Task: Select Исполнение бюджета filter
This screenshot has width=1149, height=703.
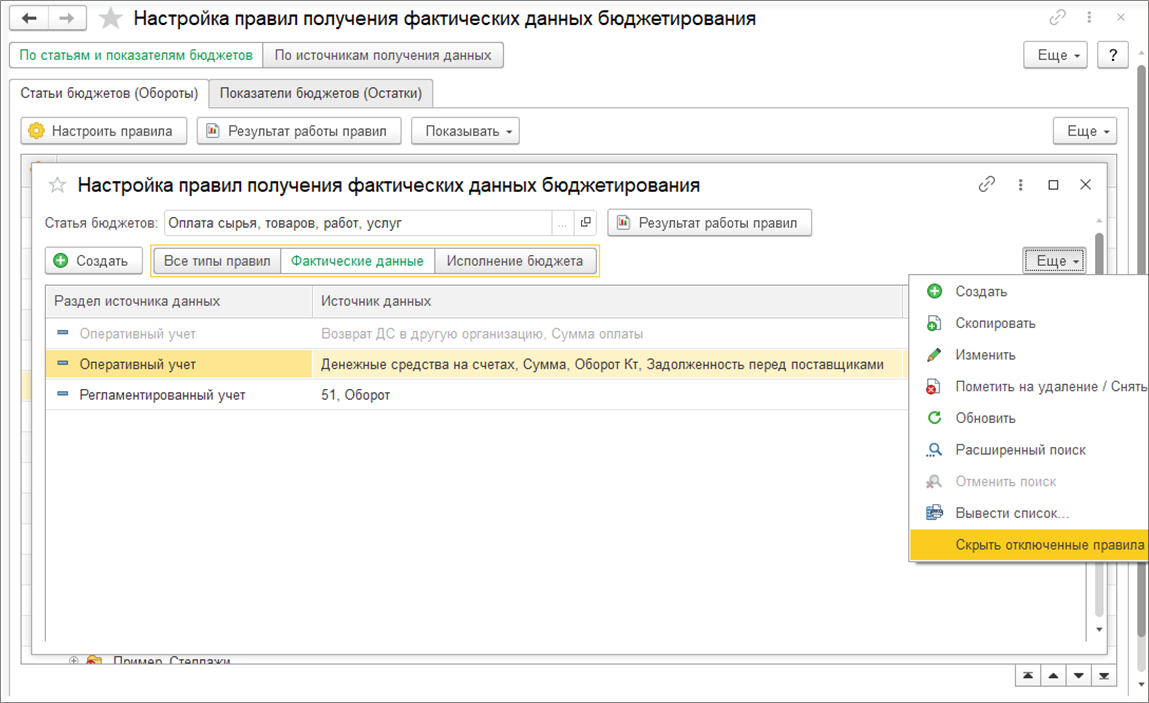Action: (515, 261)
